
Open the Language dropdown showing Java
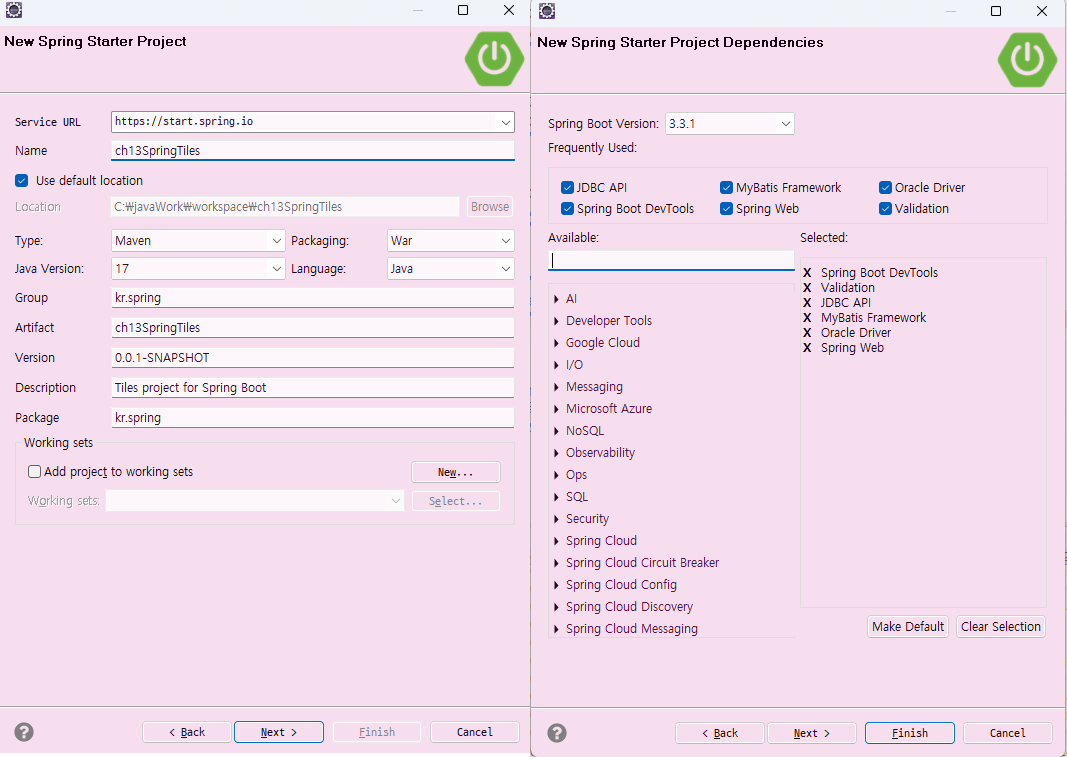[506, 269]
